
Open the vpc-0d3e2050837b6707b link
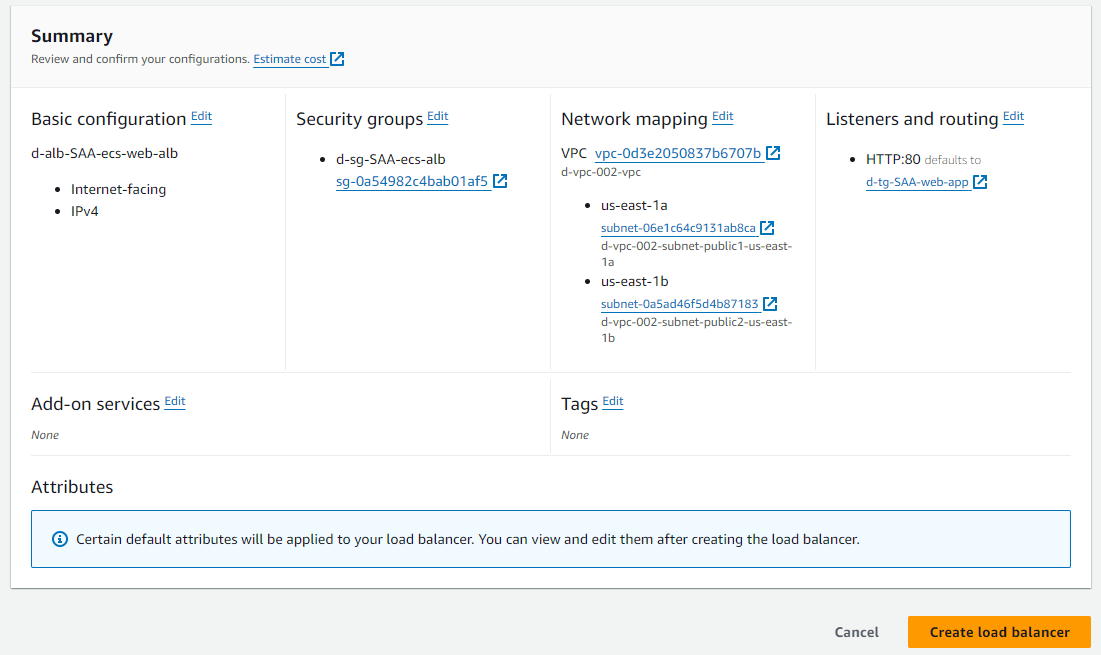678,153
